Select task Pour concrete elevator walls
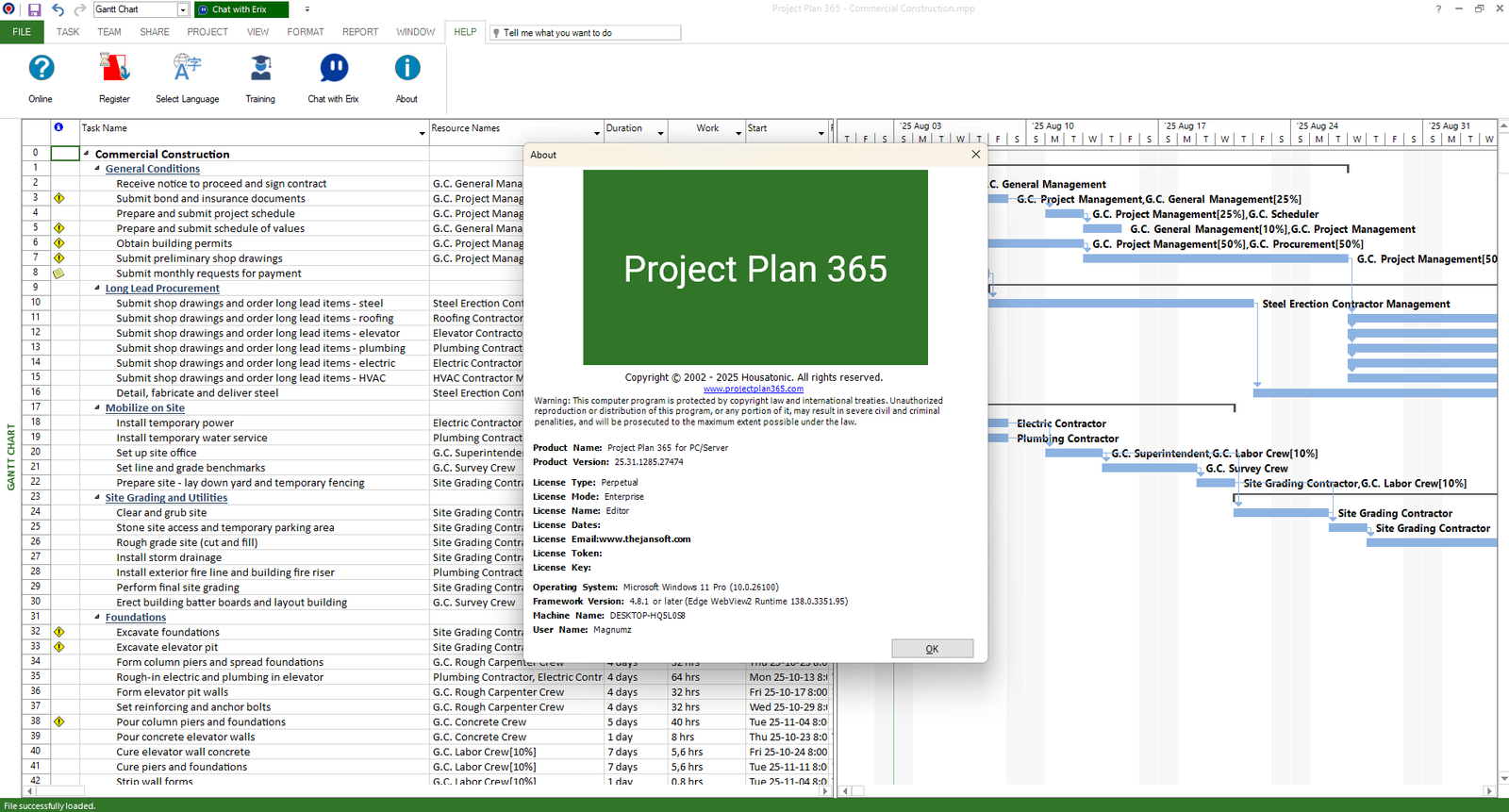Viewport: 1509px width, 812px height. coord(186,737)
